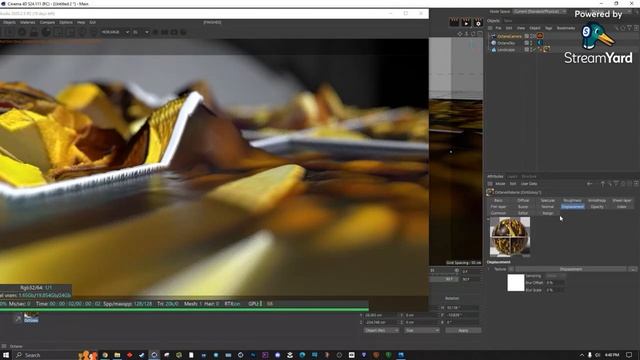Open Objects menu in Live Viewer
This screenshot has height=360, width=640.
click(x=9, y=22)
